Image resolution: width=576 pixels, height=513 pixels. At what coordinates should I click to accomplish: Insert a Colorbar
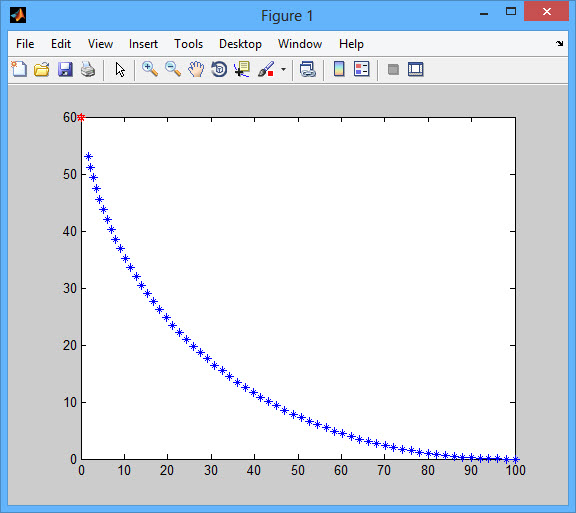coord(339,69)
